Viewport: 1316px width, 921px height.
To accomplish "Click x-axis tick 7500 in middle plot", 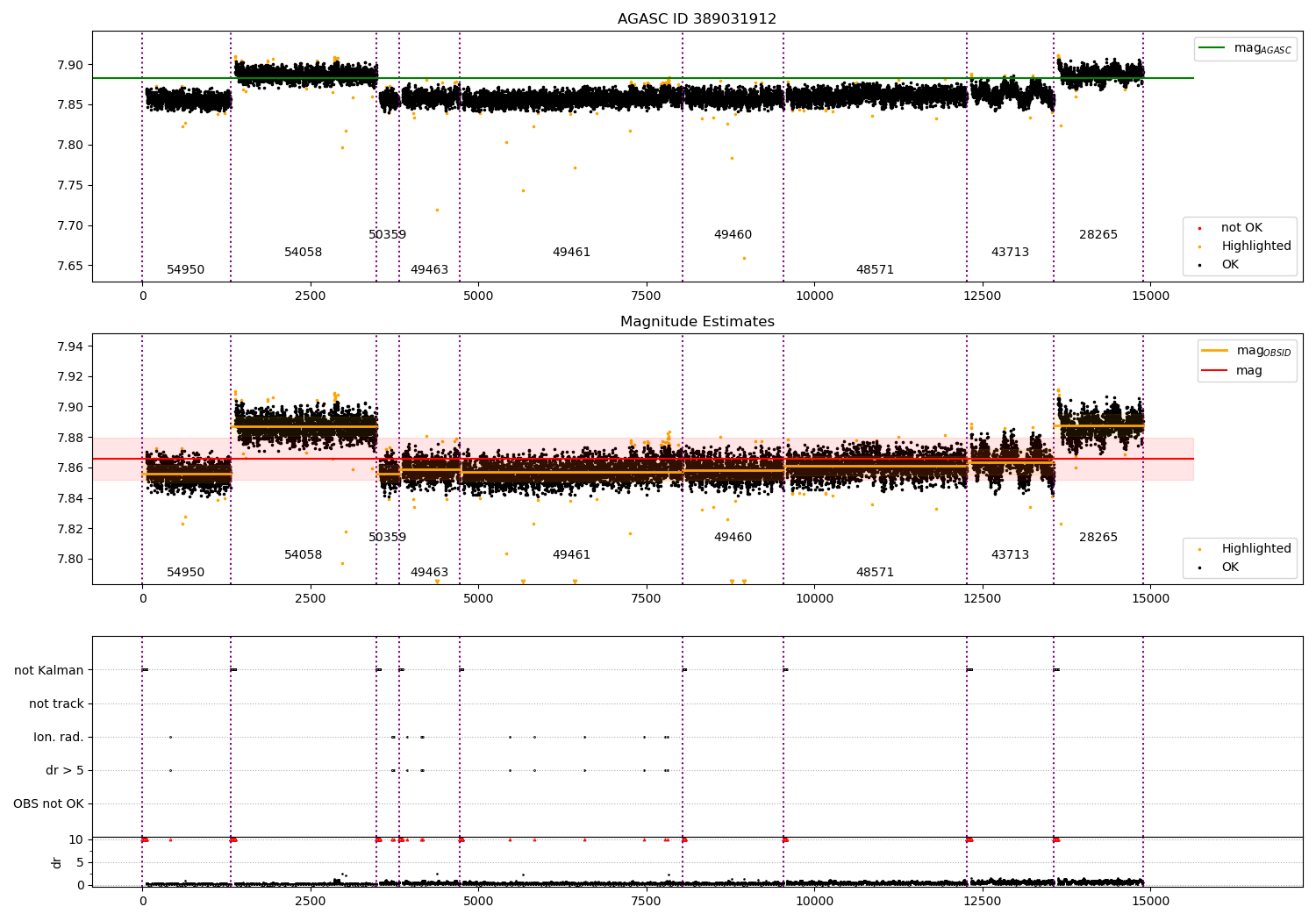I will click(647, 598).
